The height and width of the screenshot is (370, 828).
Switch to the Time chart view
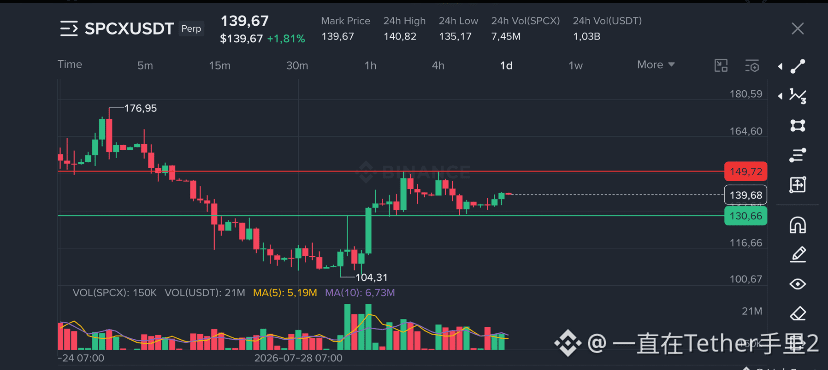70,64
